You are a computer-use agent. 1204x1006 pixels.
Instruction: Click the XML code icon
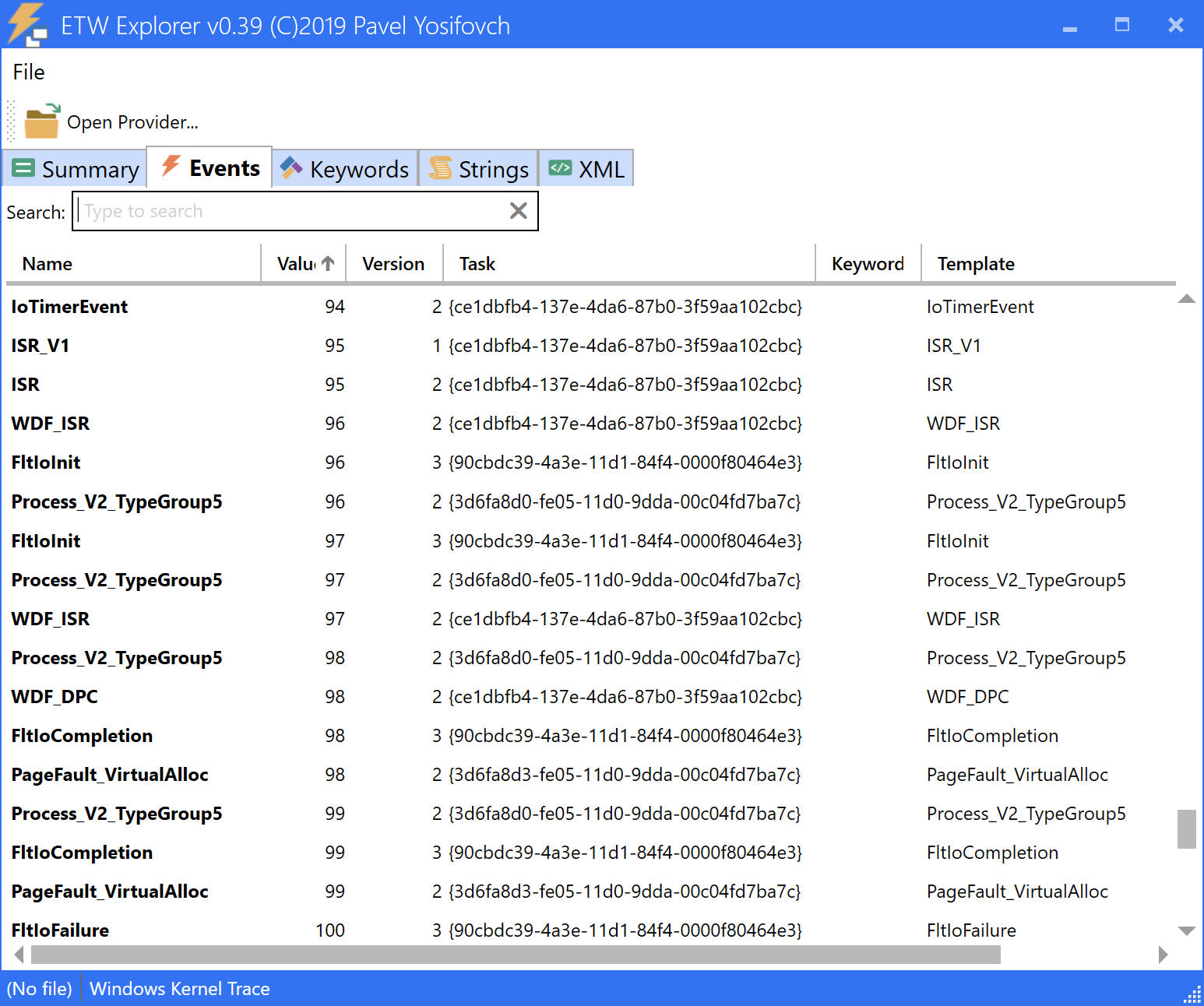[x=560, y=168]
